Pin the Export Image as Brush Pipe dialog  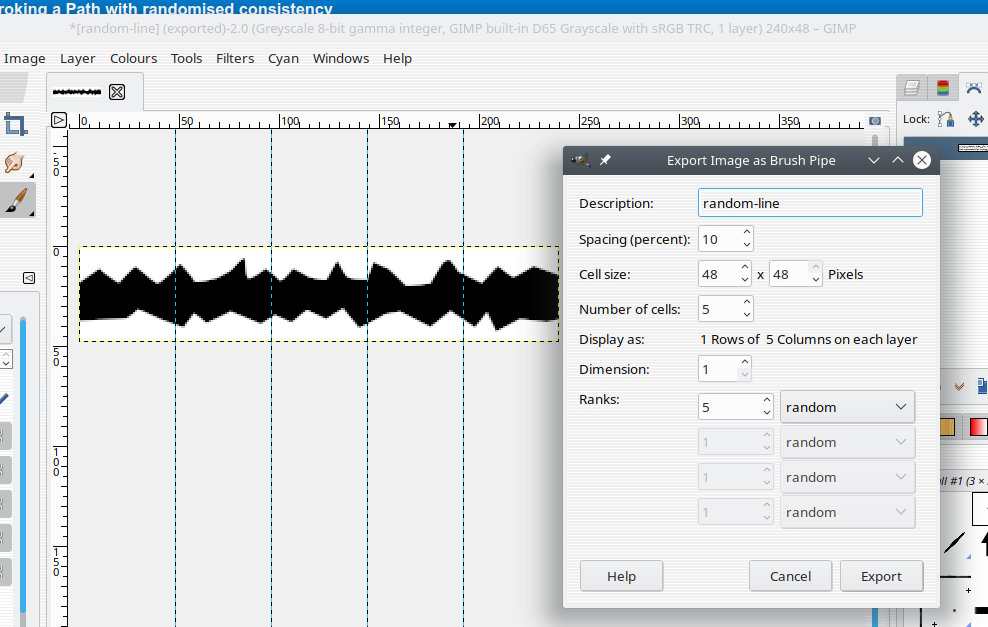point(605,160)
